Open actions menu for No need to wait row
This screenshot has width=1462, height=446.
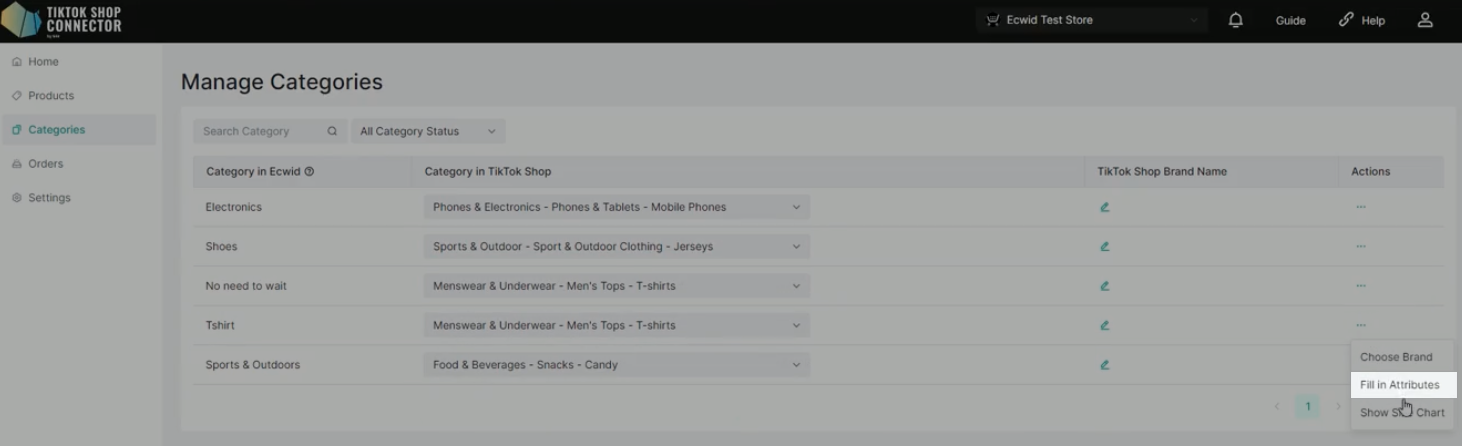[x=1361, y=286]
